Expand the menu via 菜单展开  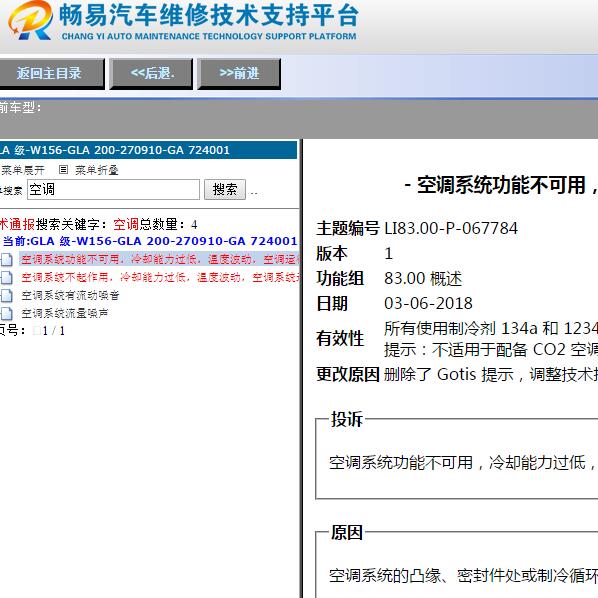[x=22, y=170]
